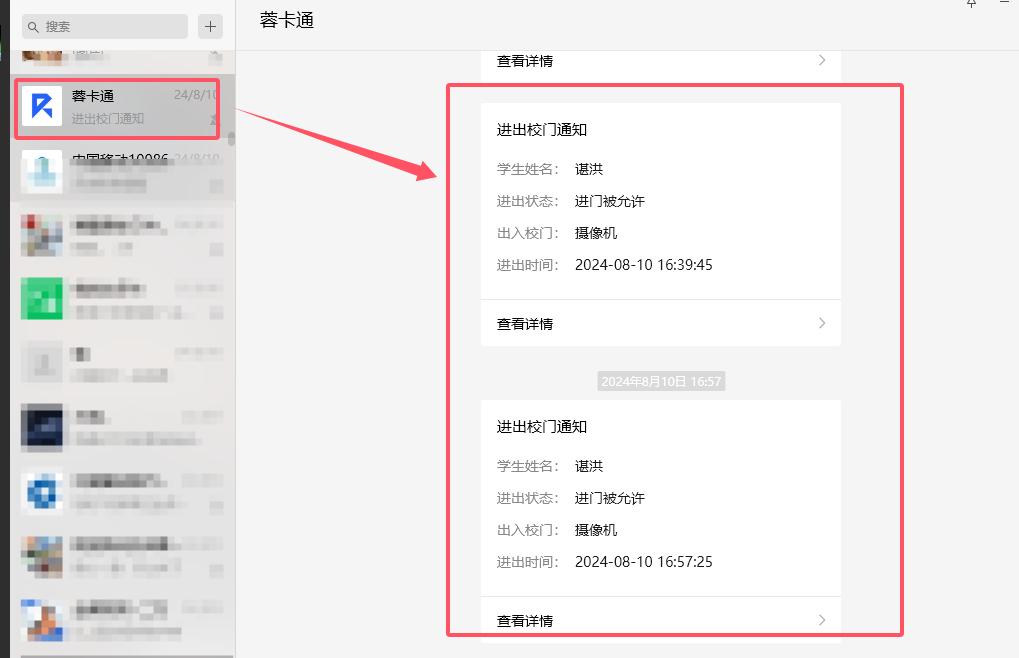This screenshot has width=1019, height=658.
Task: Click 查看详情 under the 16:39:45 notification
Action: click(525, 324)
